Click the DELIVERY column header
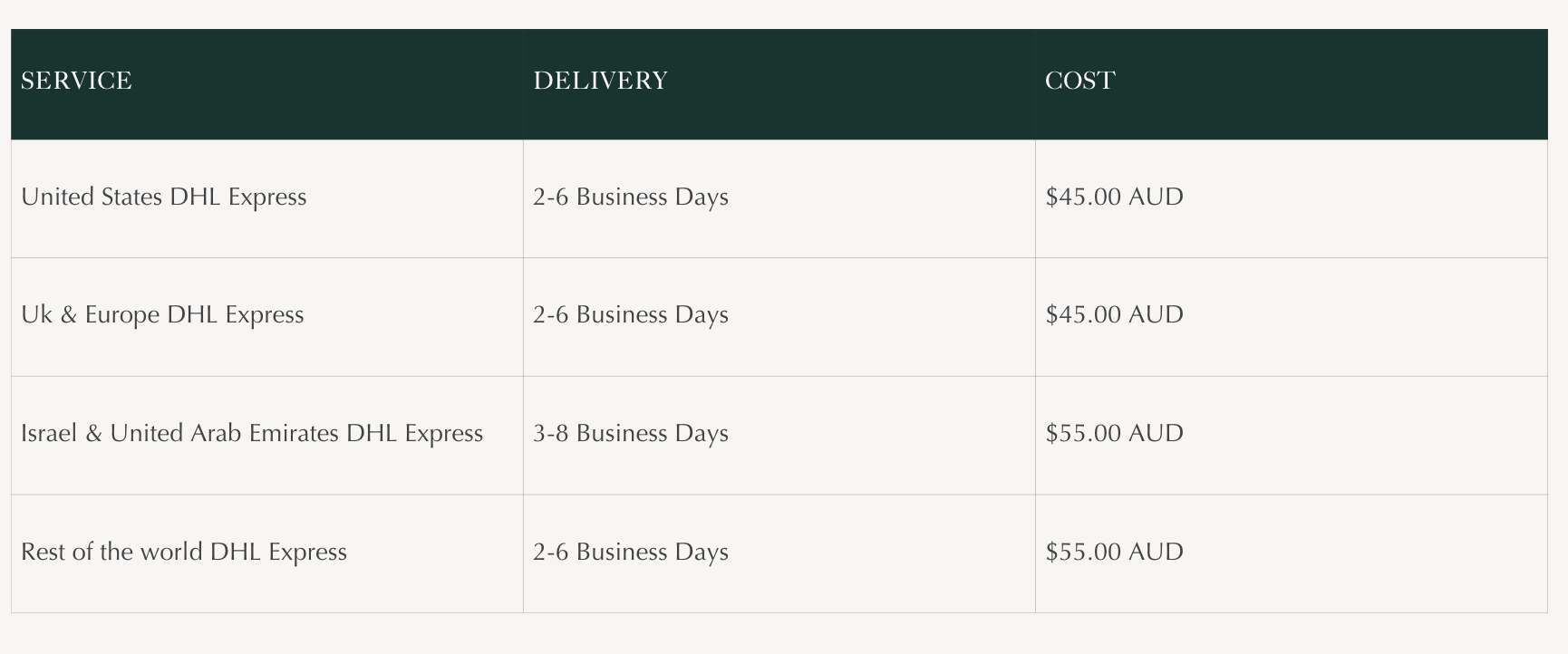Screen dimensions: 1568x654 point(600,82)
